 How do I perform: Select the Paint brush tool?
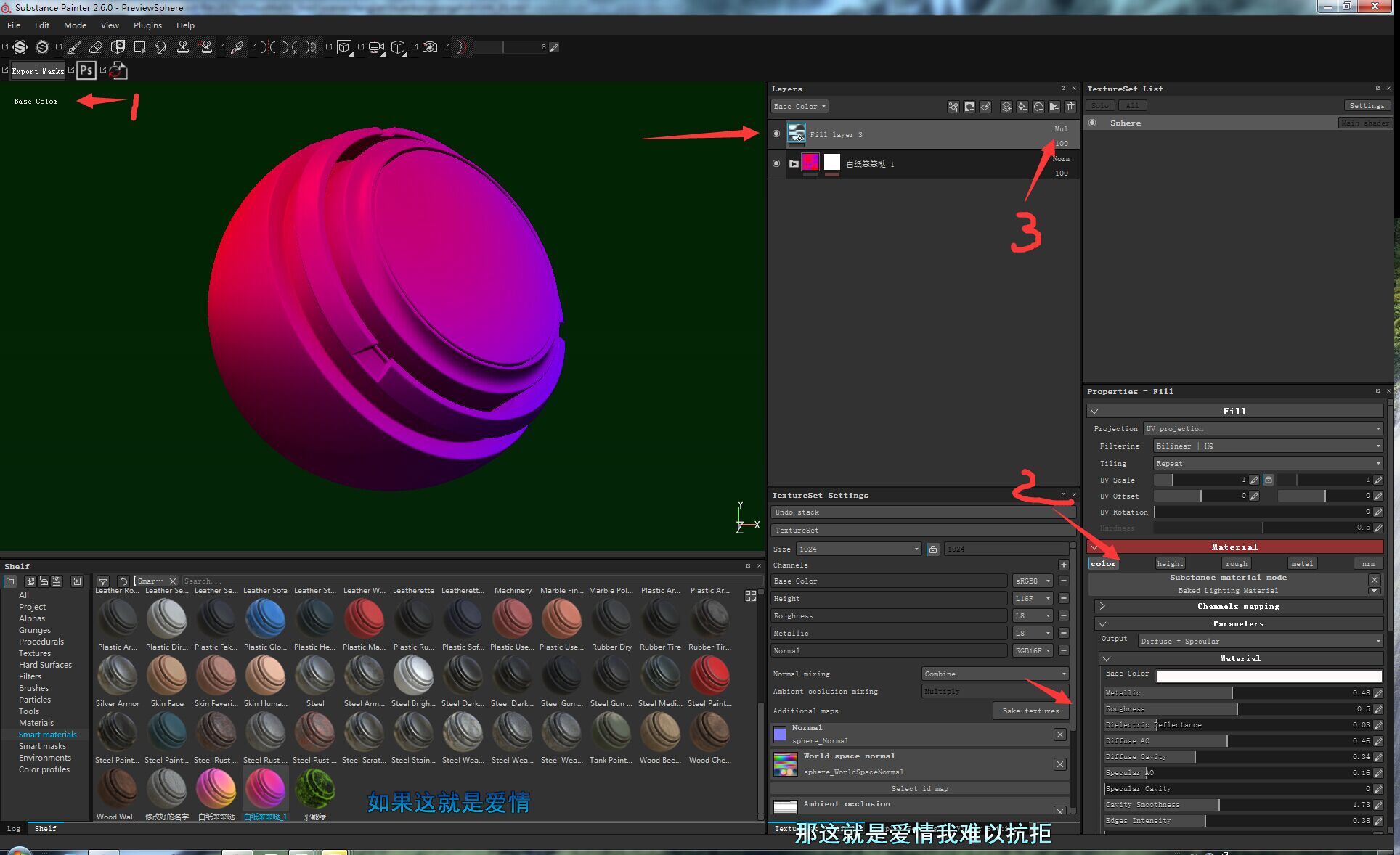tap(74, 47)
